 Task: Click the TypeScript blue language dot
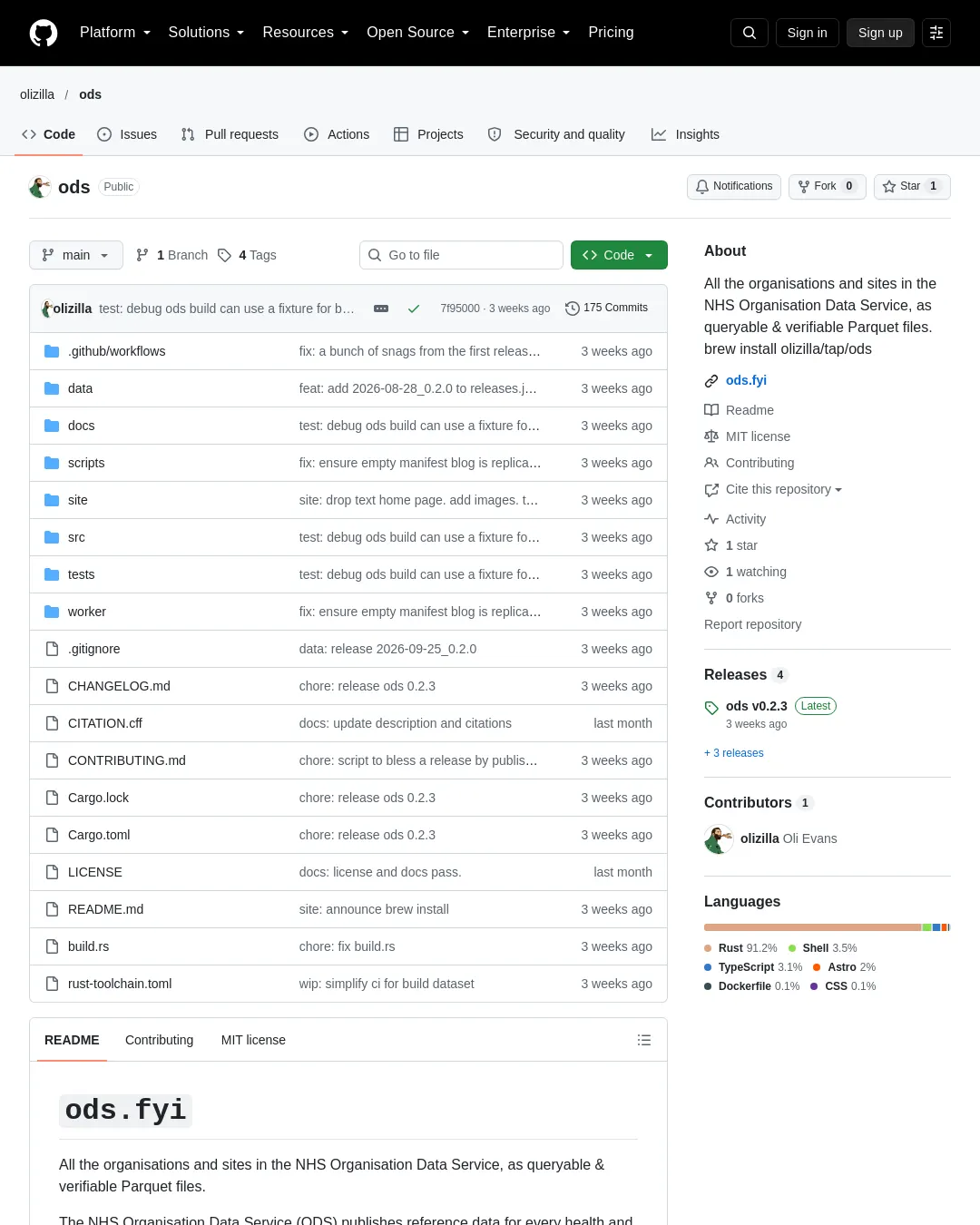click(x=708, y=967)
